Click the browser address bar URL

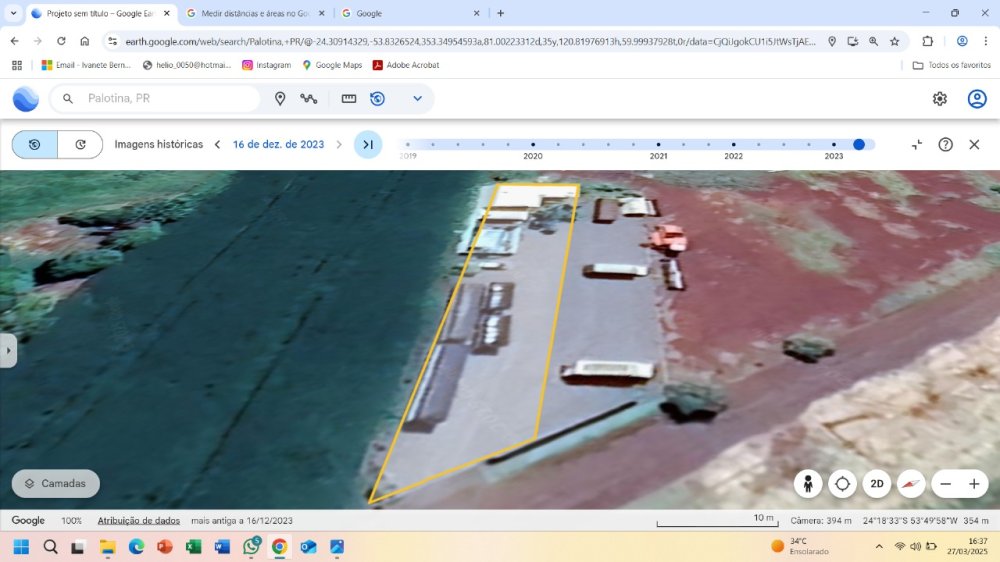(x=470, y=41)
